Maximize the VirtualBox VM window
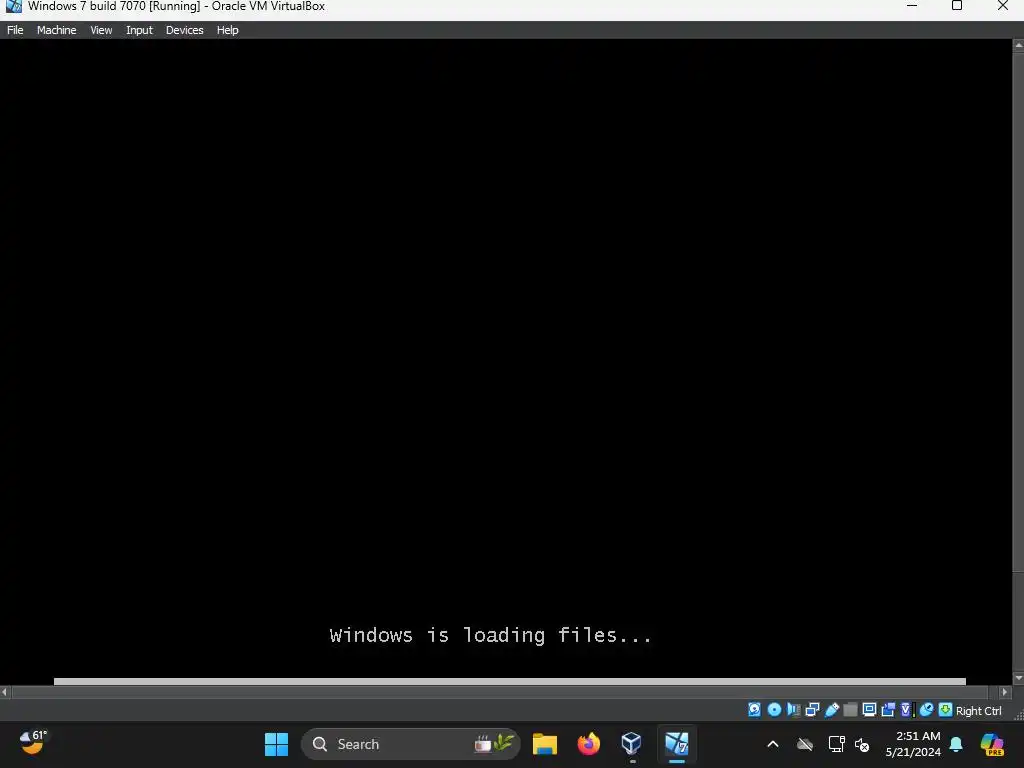This screenshot has height=768, width=1024. pos(957,6)
